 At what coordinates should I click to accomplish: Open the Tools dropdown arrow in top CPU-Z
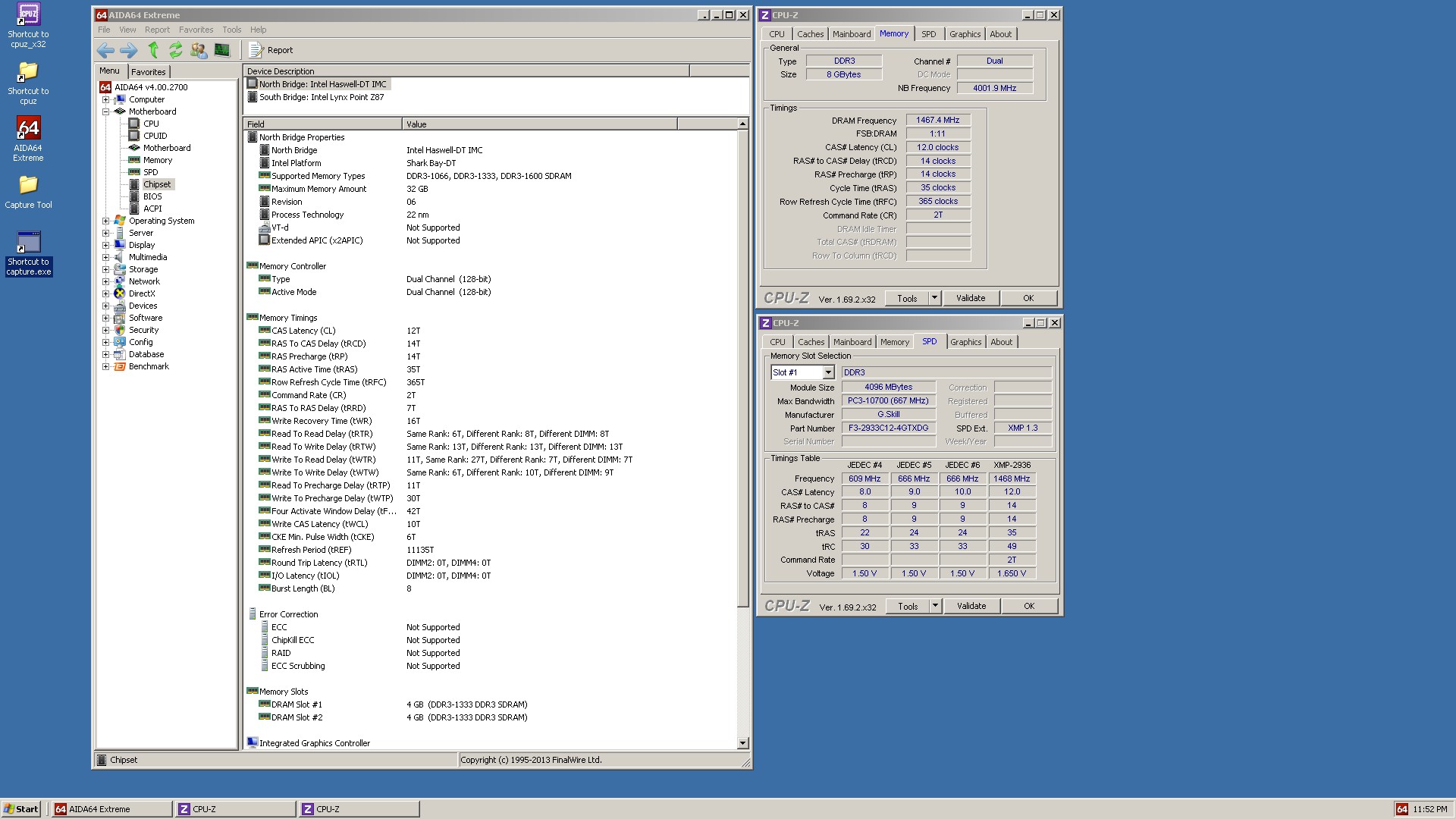pos(934,298)
